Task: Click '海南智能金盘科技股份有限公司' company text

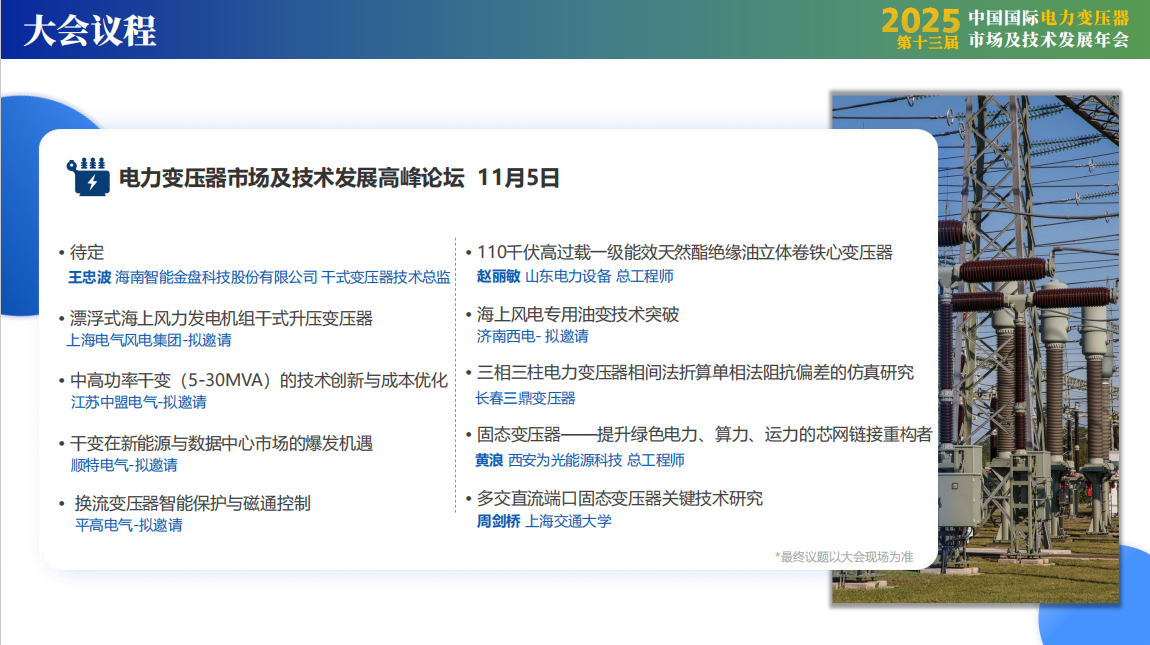Action: pyautogui.click(x=216, y=277)
